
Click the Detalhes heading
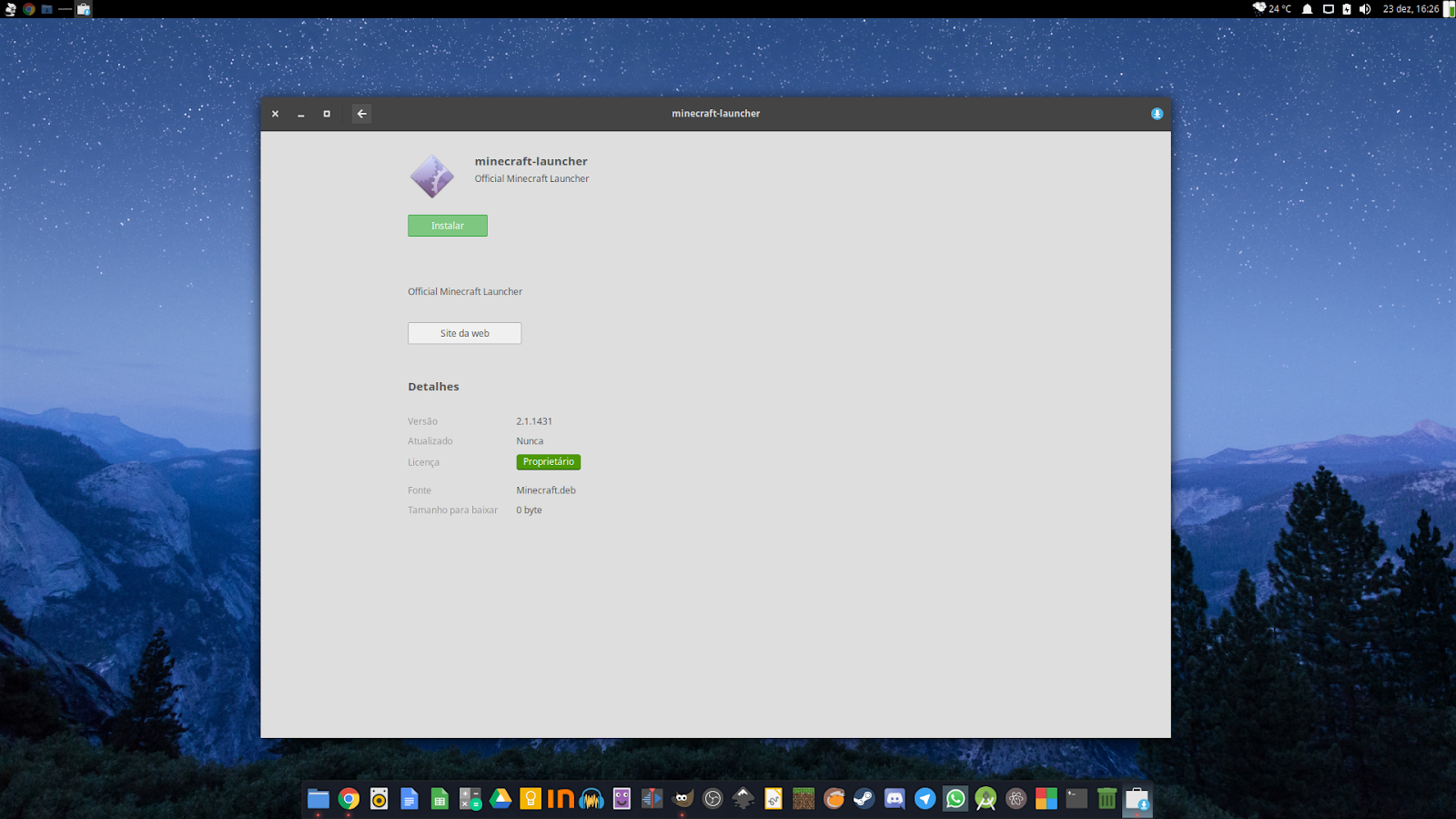[x=433, y=387]
